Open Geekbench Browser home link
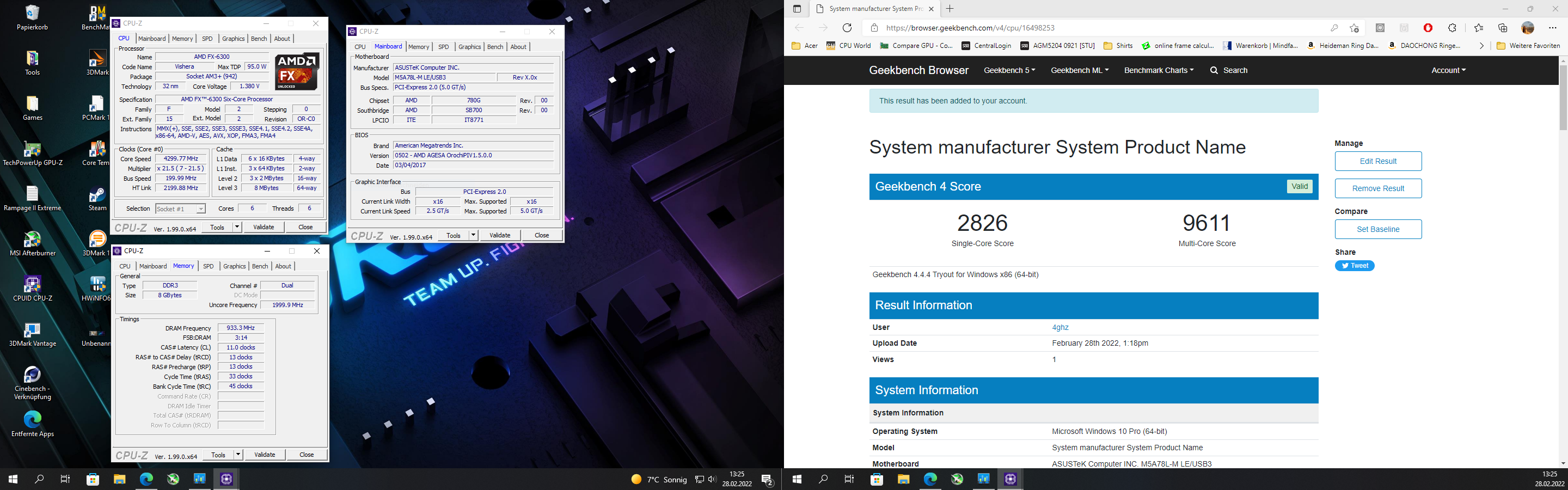 click(x=918, y=70)
